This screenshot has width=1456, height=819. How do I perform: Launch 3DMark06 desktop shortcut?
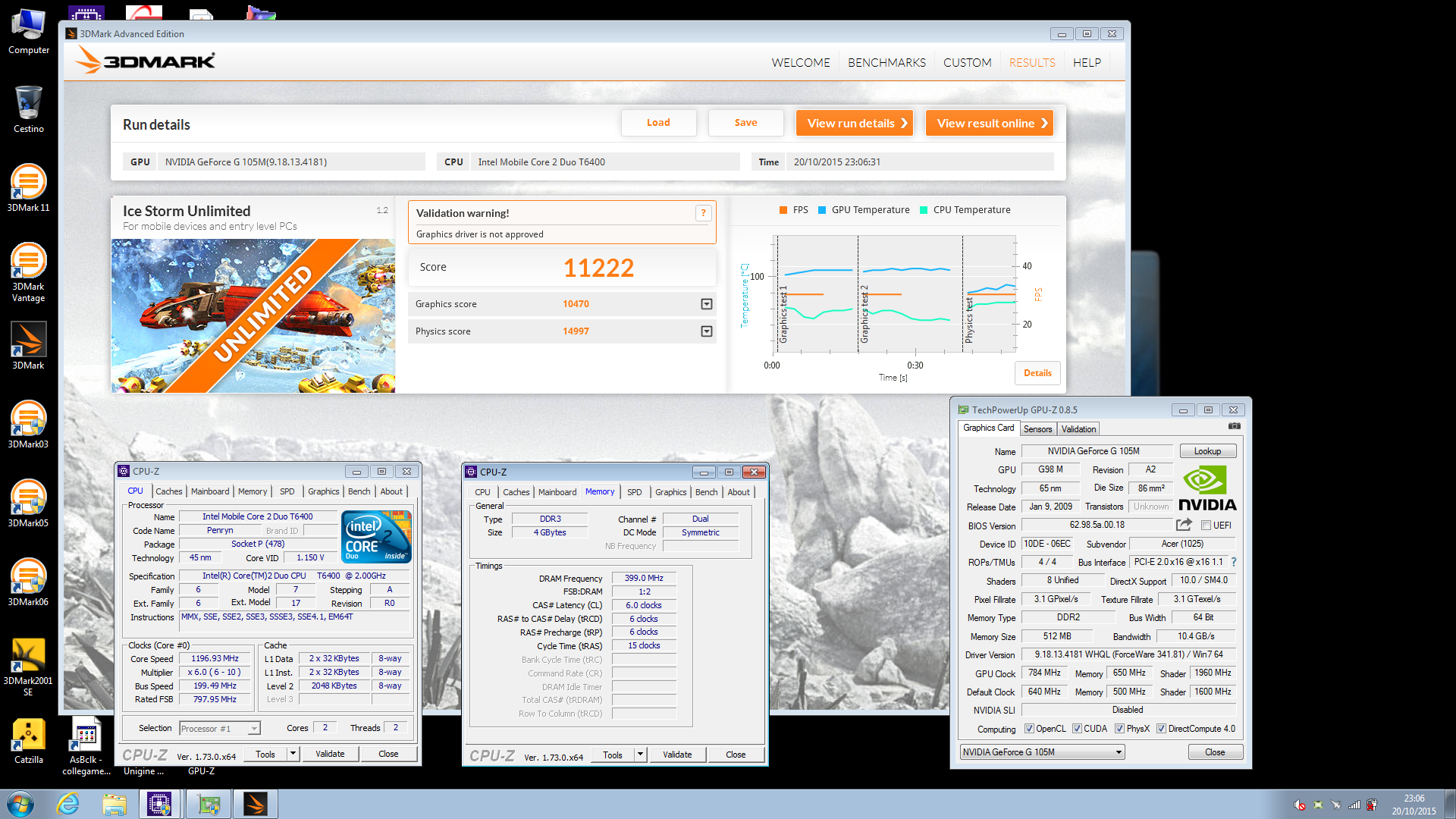coord(29,582)
